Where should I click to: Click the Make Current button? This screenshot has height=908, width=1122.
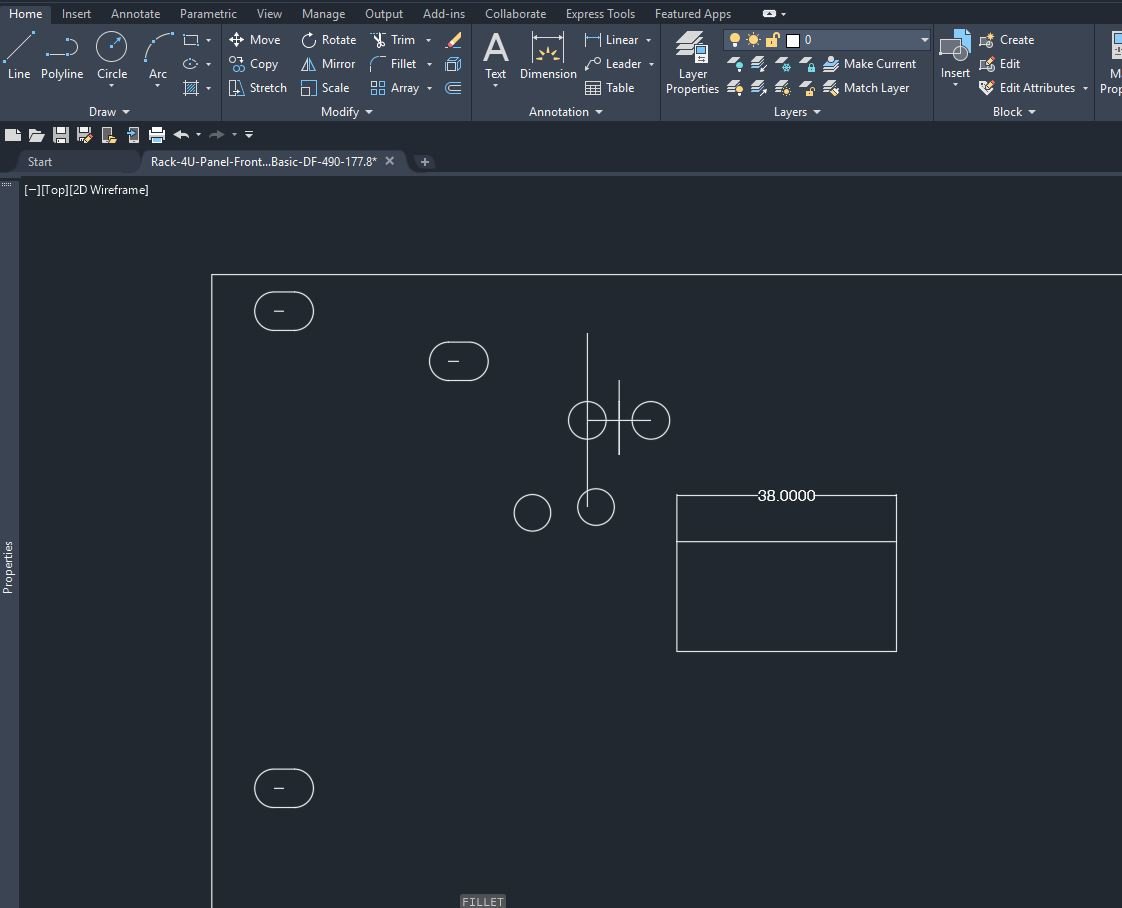pos(869,64)
